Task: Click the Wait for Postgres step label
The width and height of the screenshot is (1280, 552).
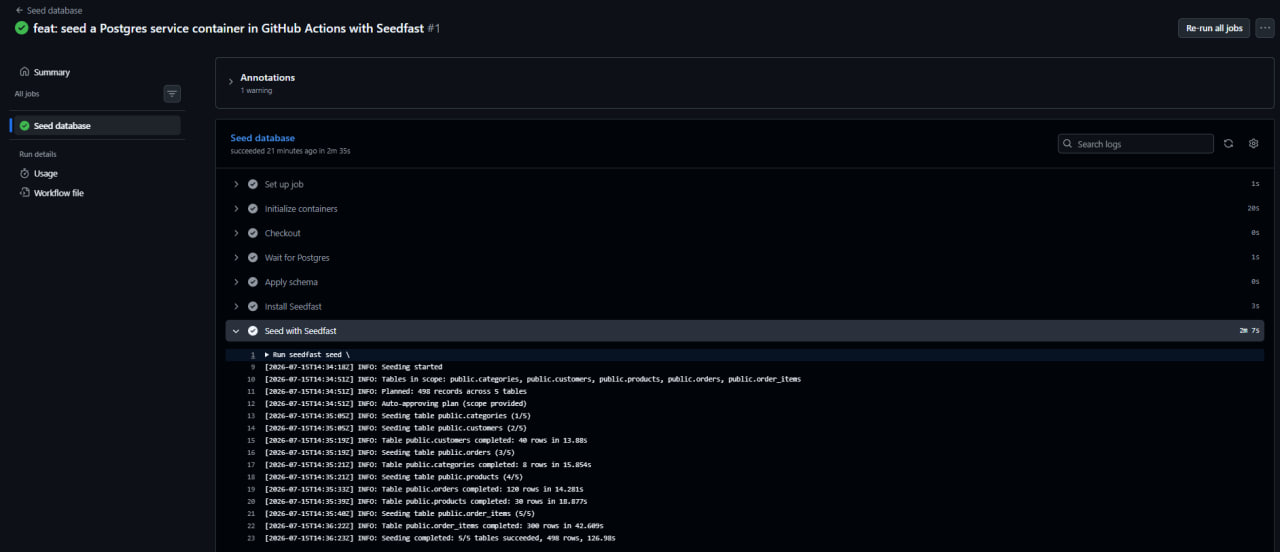Action: [297, 257]
